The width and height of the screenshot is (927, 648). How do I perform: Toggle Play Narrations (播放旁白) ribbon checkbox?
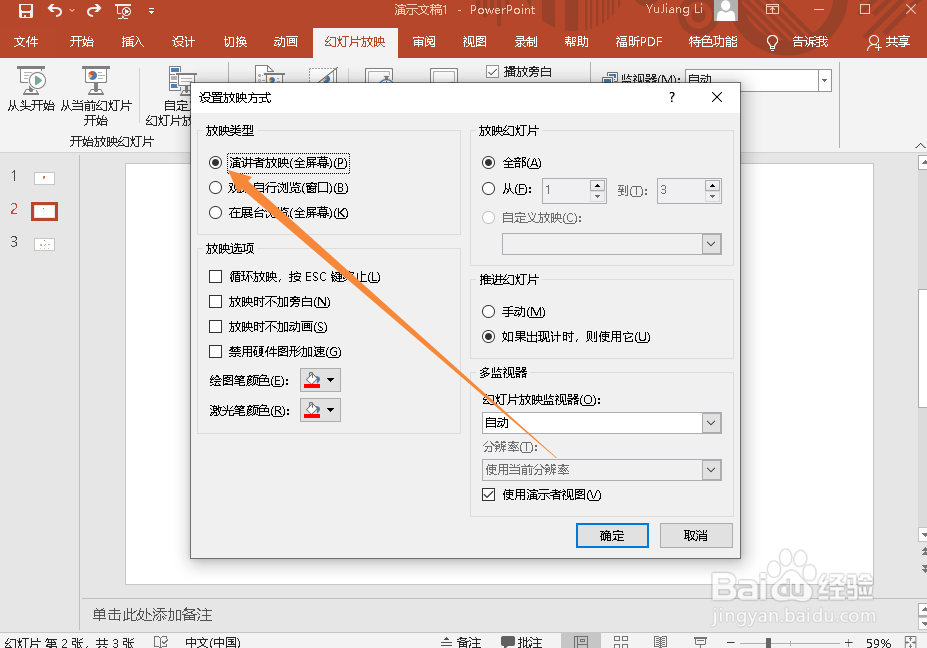pyautogui.click(x=492, y=72)
